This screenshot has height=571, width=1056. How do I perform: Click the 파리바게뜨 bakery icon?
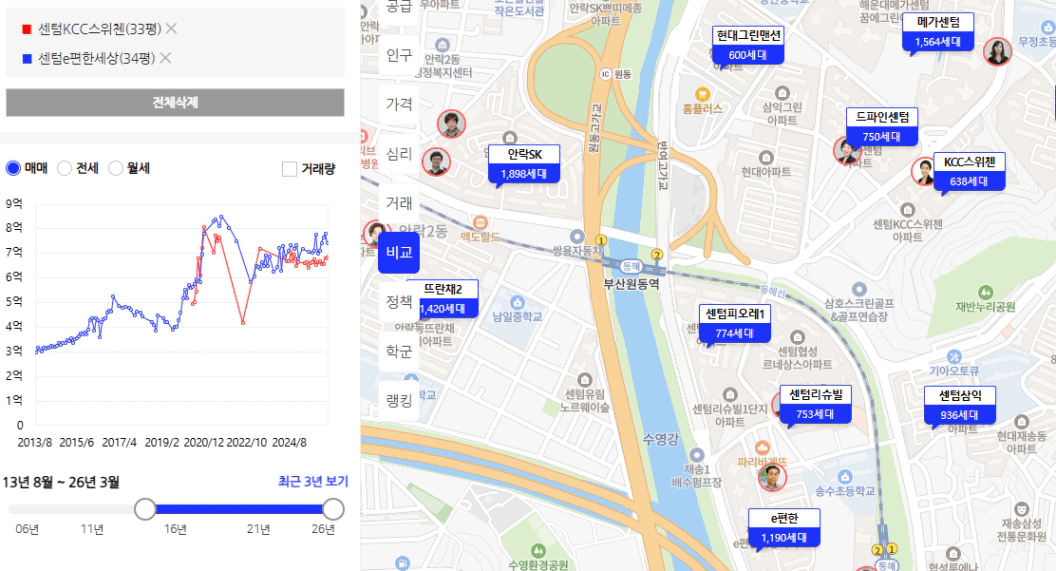click(762, 447)
